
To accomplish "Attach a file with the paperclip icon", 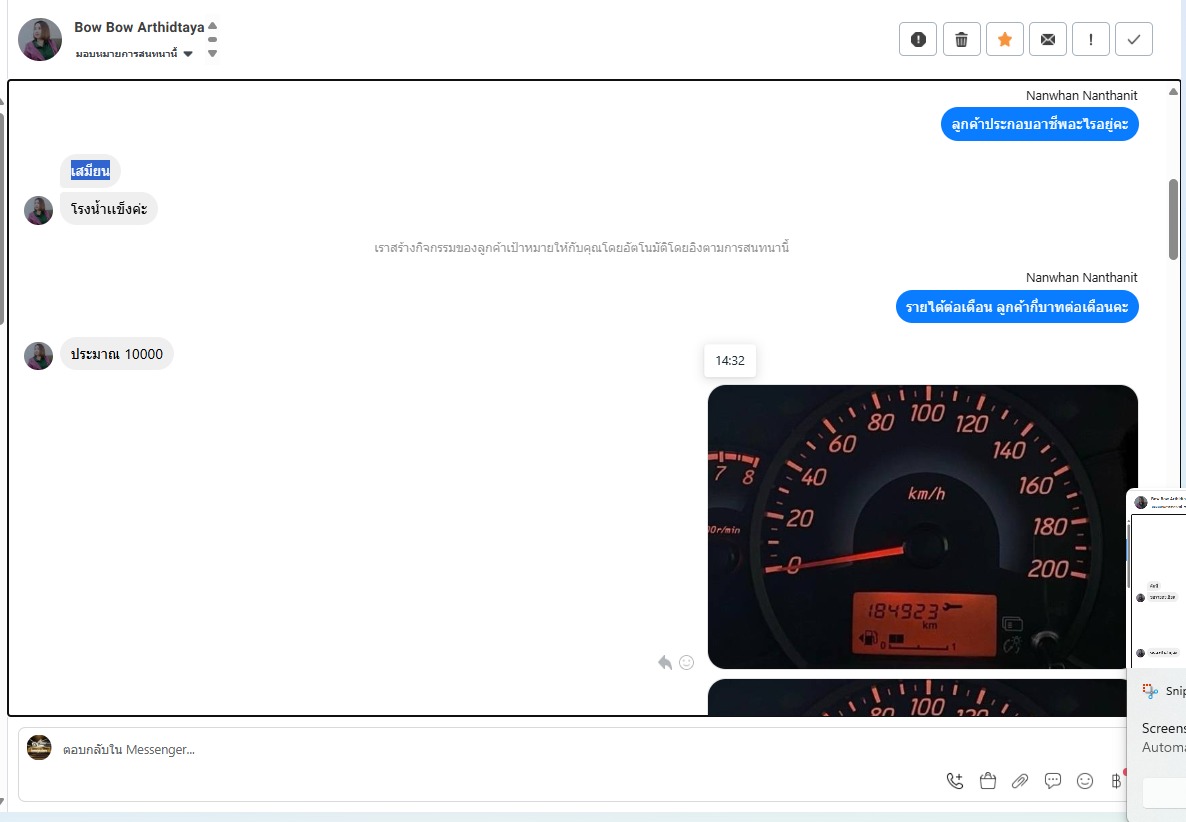I will (x=1020, y=781).
